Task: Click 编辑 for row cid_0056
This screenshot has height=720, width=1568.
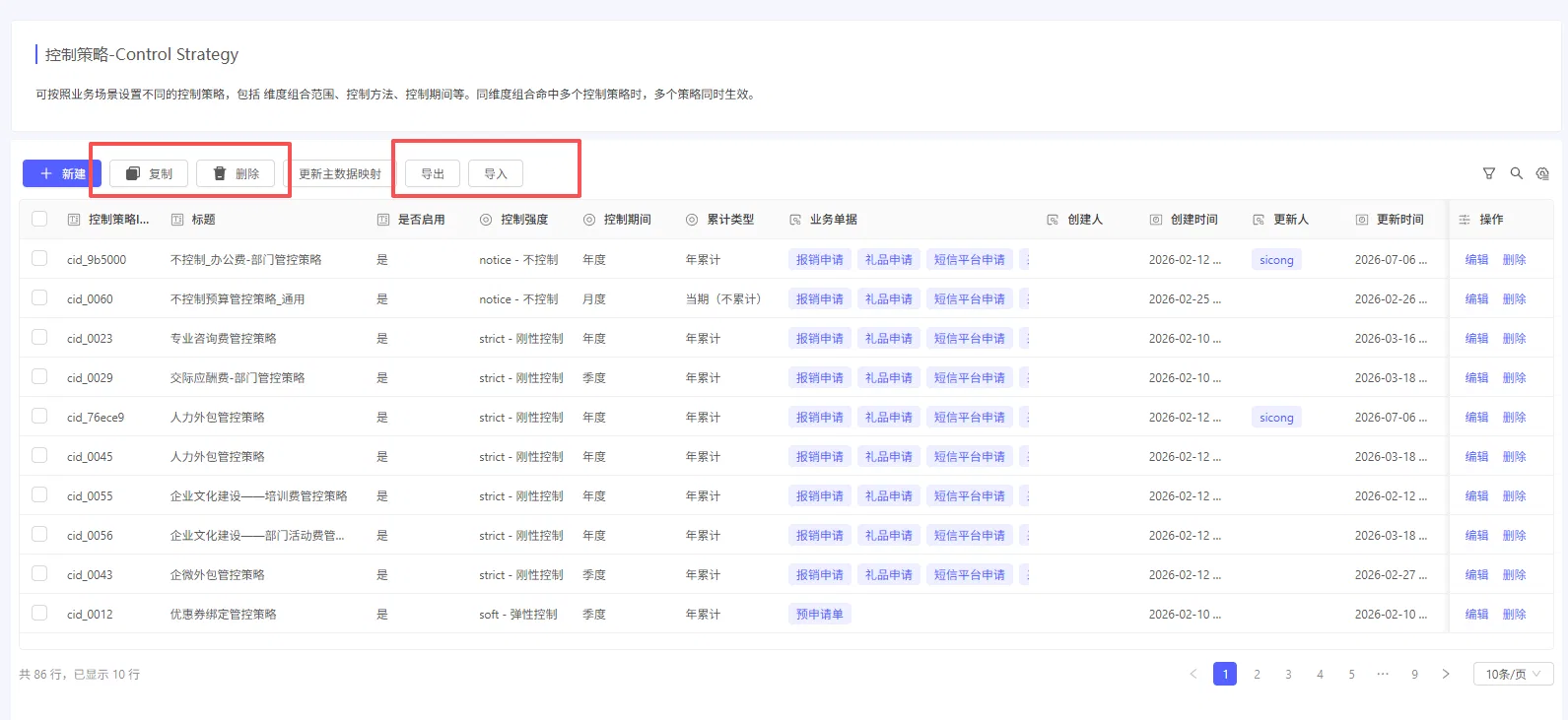Action: click(1476, 536)
